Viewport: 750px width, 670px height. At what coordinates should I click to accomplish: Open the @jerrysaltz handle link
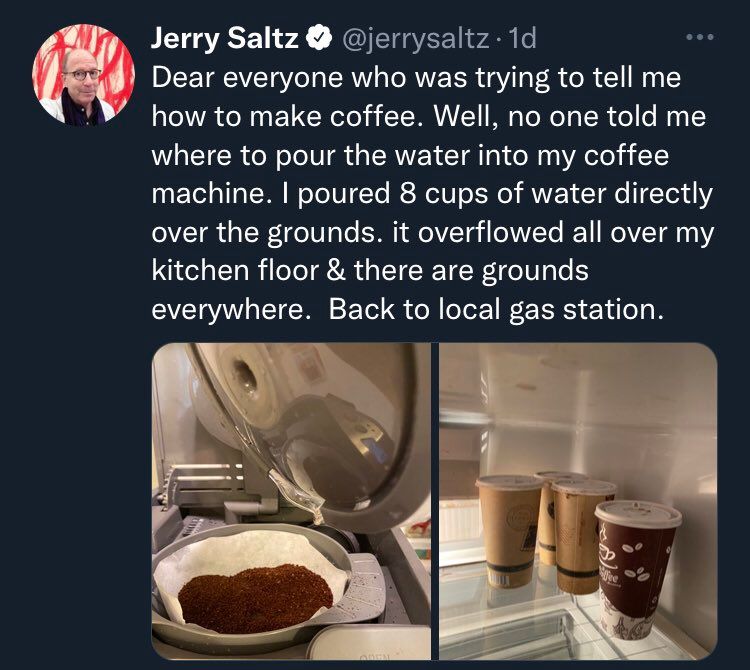[414, 39]
